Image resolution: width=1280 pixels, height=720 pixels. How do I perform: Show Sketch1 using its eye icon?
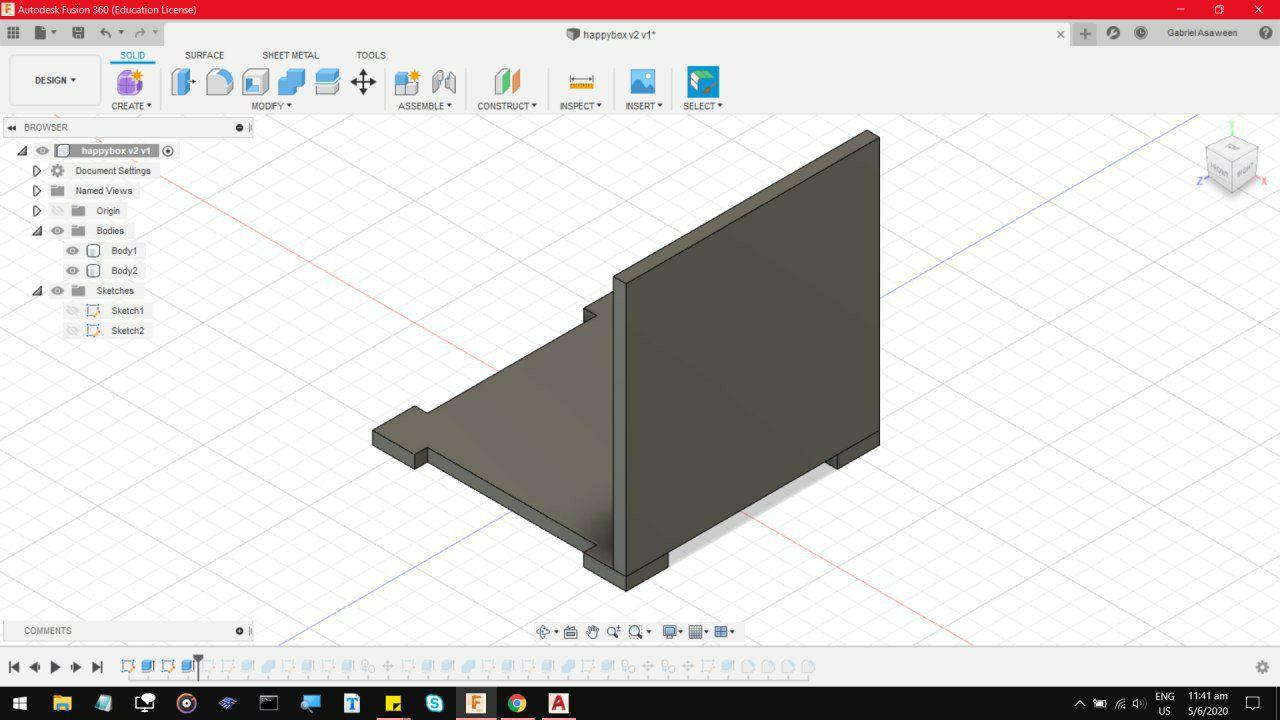tap(72, 311)
